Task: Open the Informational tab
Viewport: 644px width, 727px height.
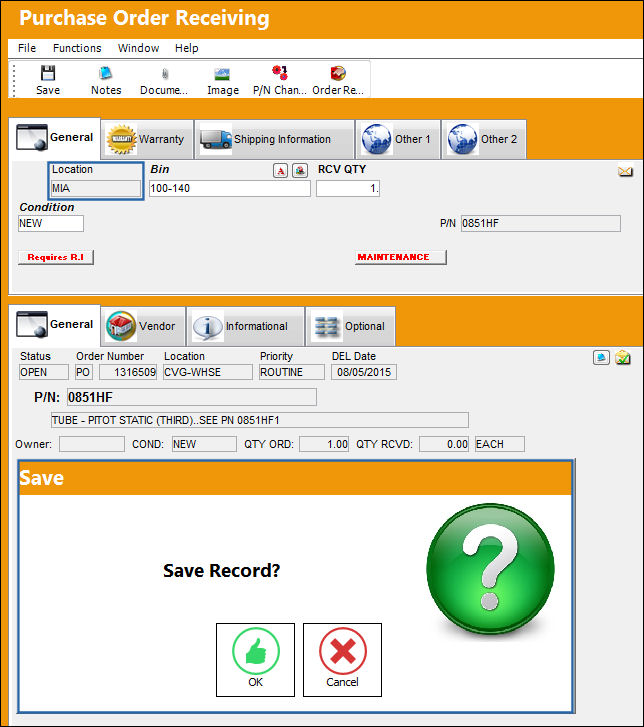Action: [246, 326]
